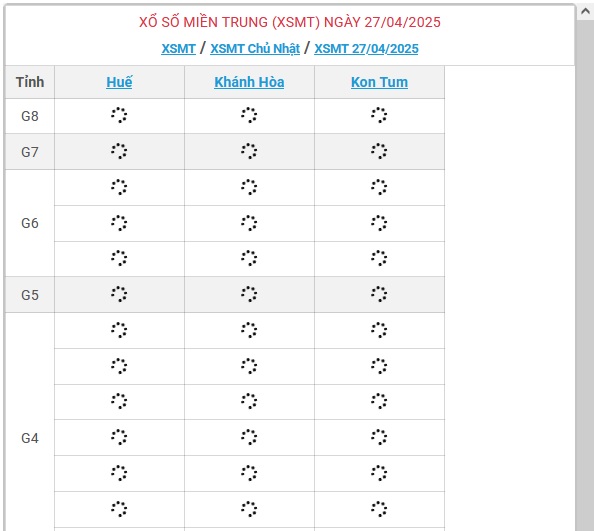Click the scrollbar up arrow button
Viewport: 594px width, 531px height.
(585, 12)
